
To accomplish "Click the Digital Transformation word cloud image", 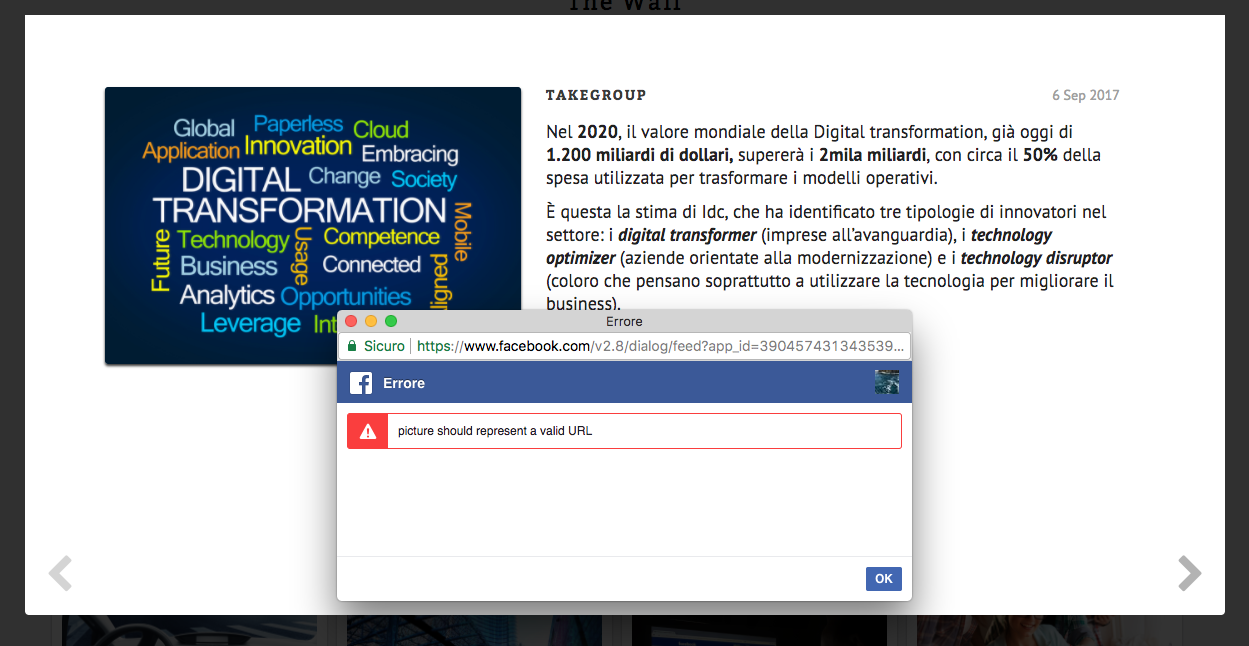I will coord(312,200).
